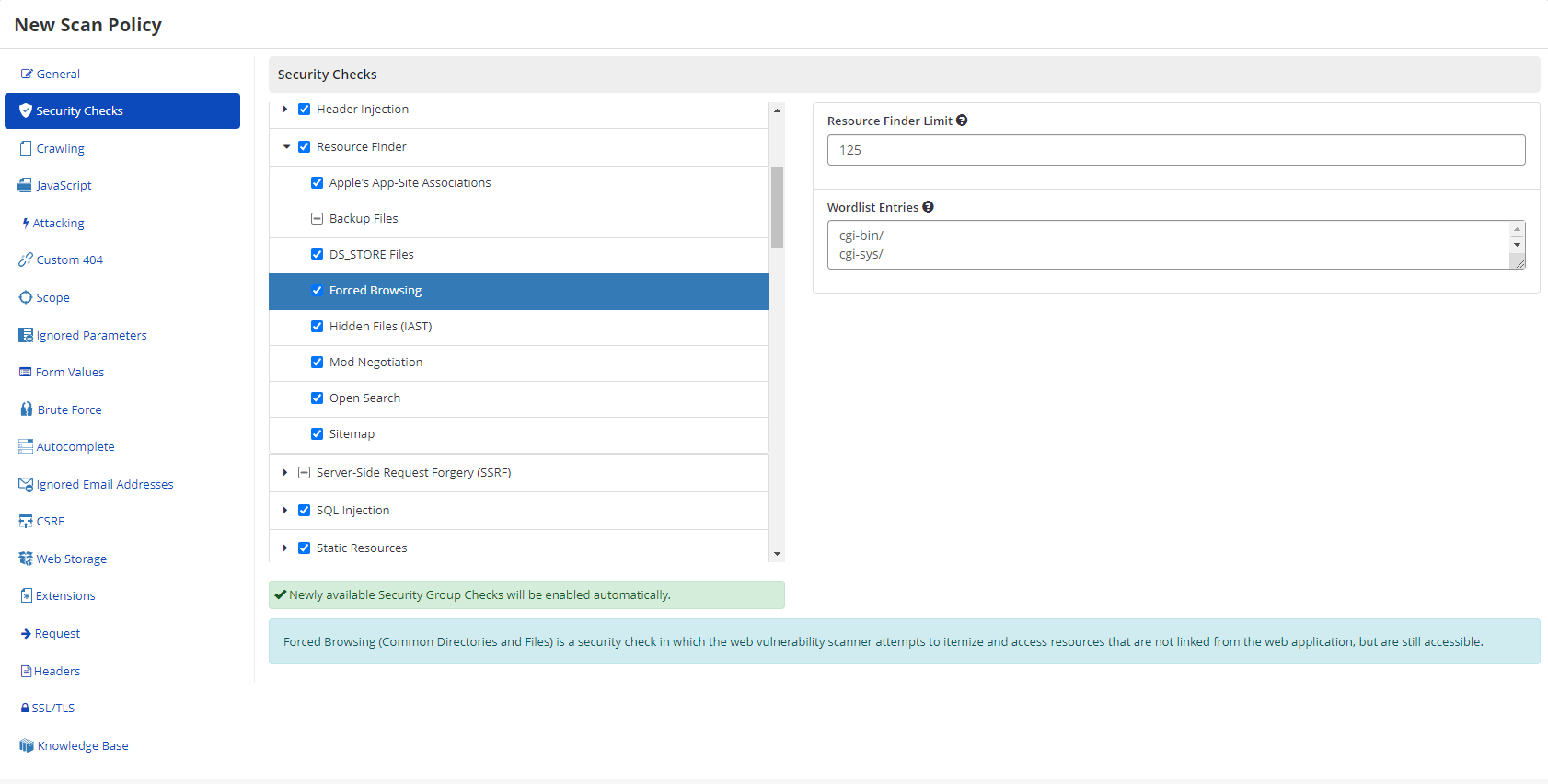Expand Server-Side Request Forgery (SSRF) group
The width and height of the screenshot is (1548, 784).
pos(285,473)
